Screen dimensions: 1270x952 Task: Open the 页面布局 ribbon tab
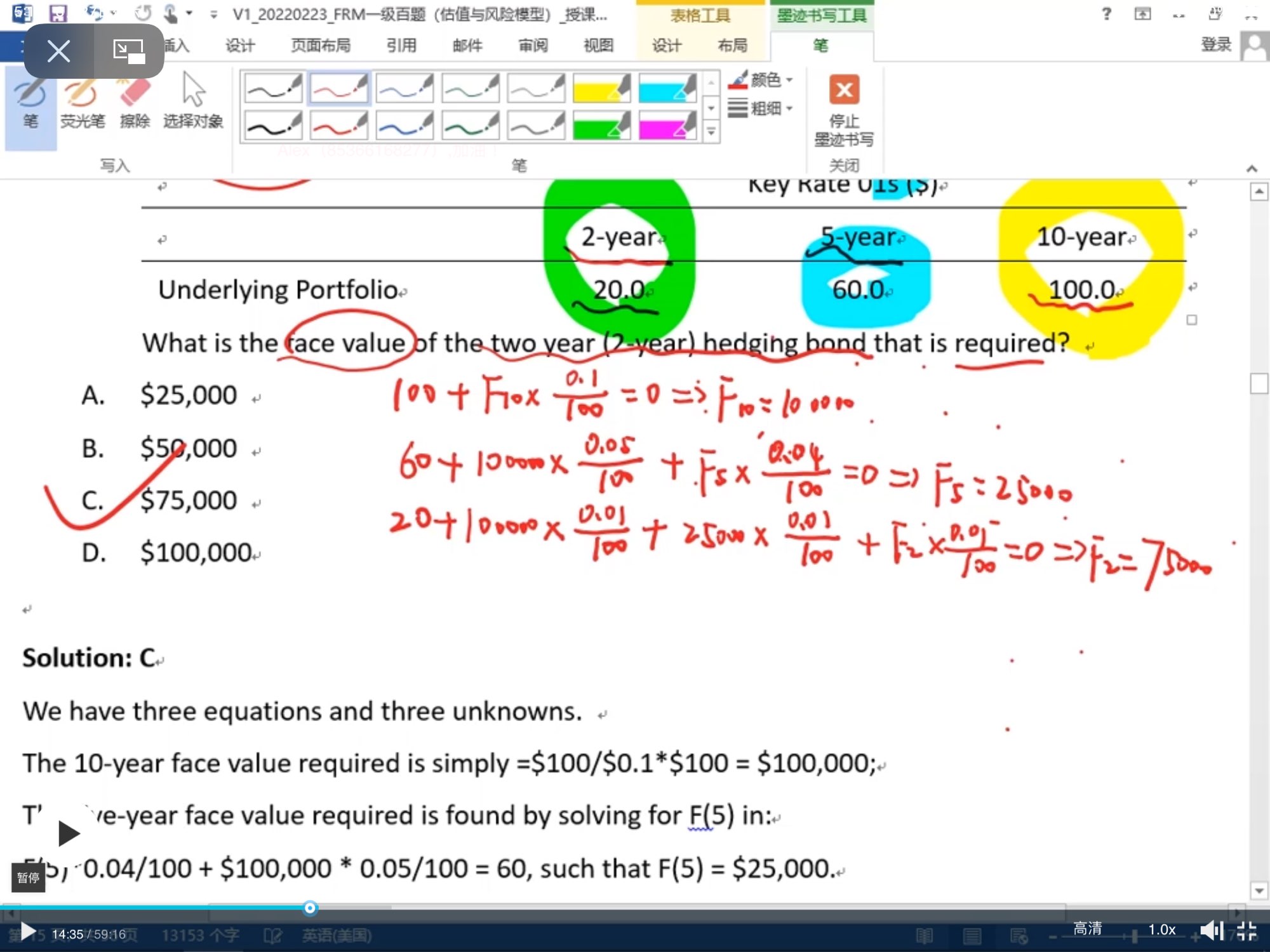[321, 46]
